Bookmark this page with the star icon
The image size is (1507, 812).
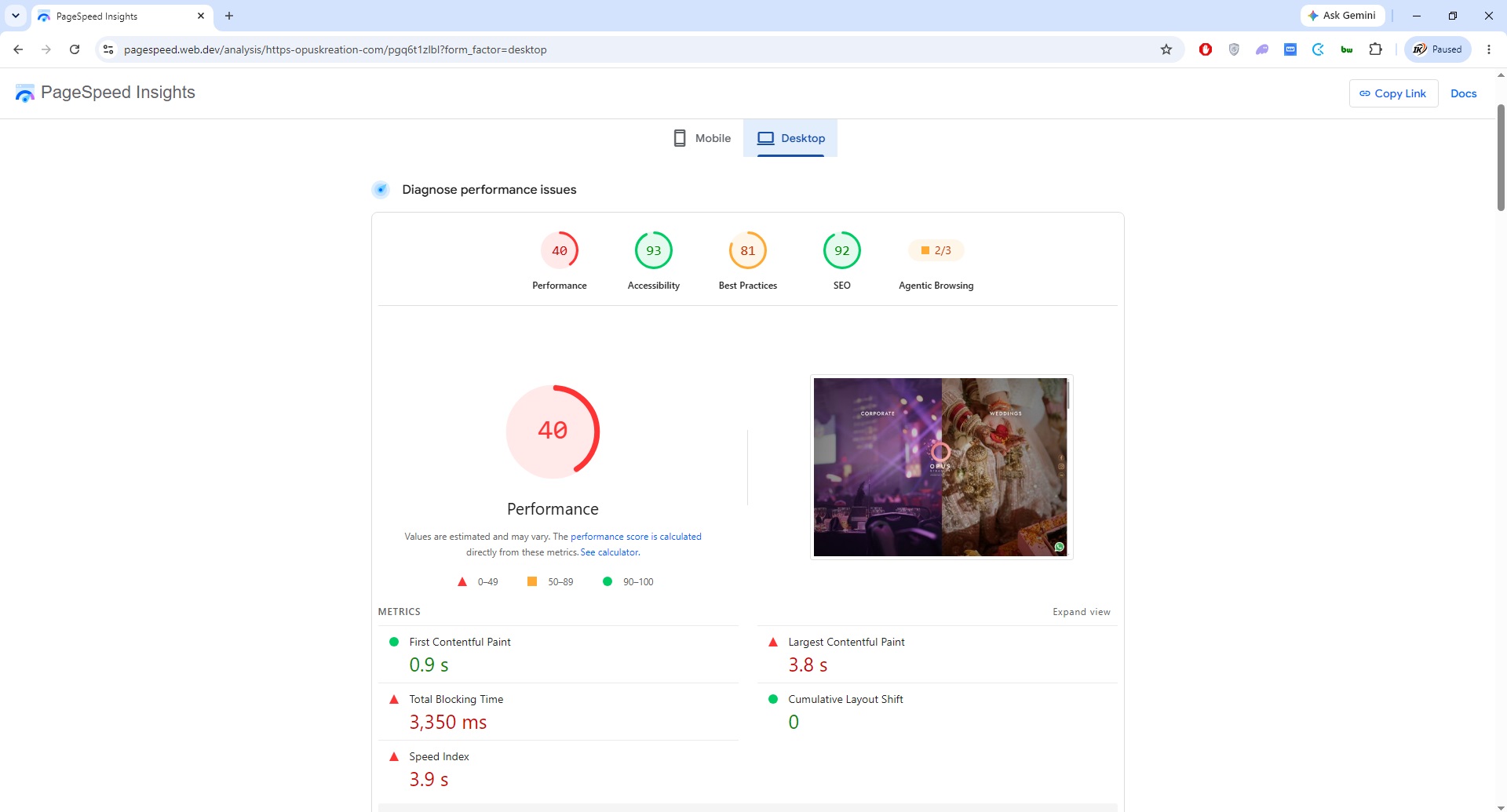pos(1166,49)
